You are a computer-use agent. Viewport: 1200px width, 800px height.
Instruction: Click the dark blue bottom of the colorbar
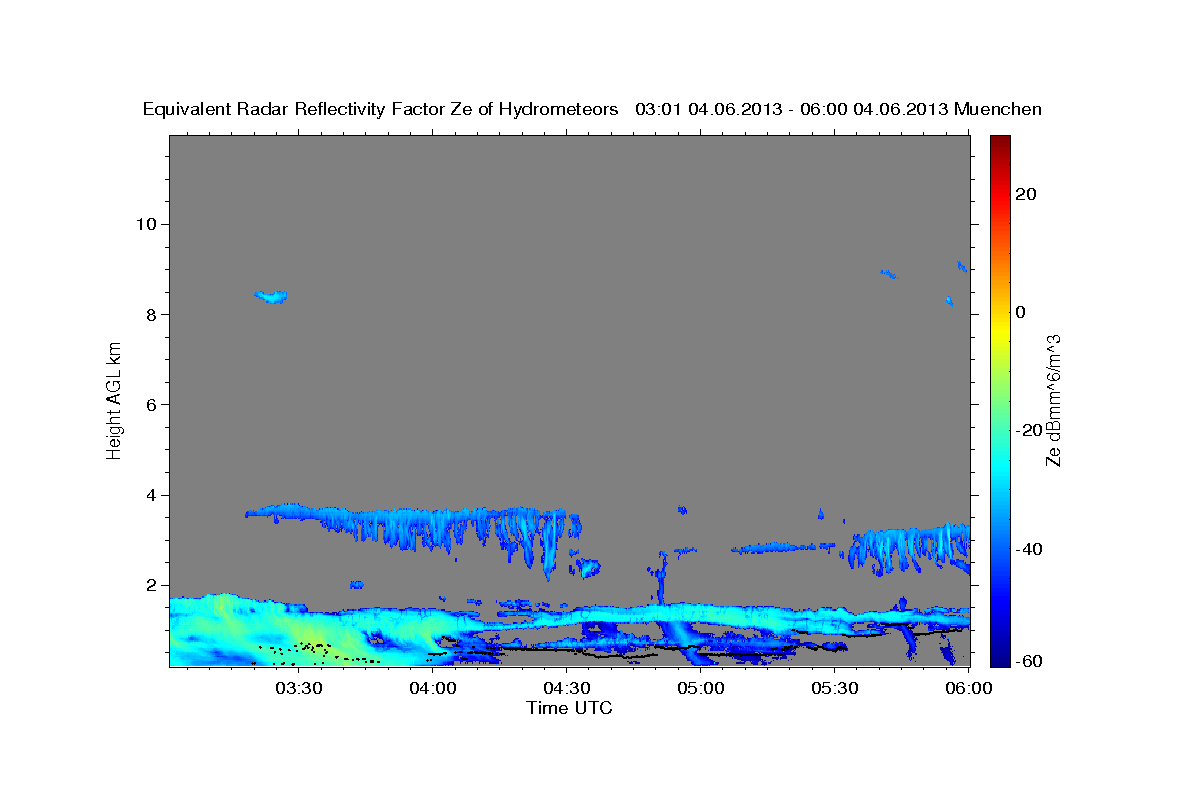[1000, 657]
